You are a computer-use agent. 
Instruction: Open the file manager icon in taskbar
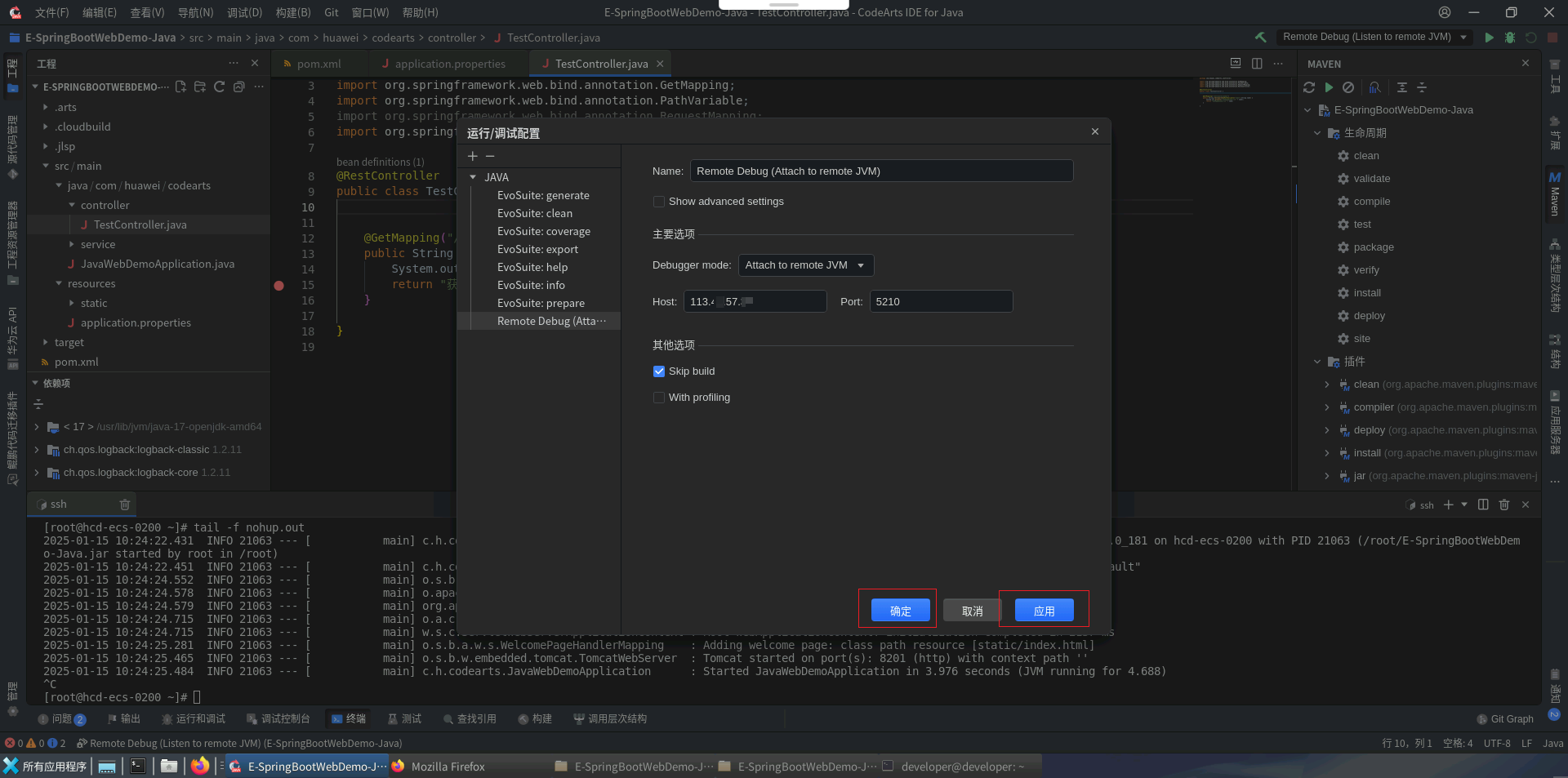[169, 766]
